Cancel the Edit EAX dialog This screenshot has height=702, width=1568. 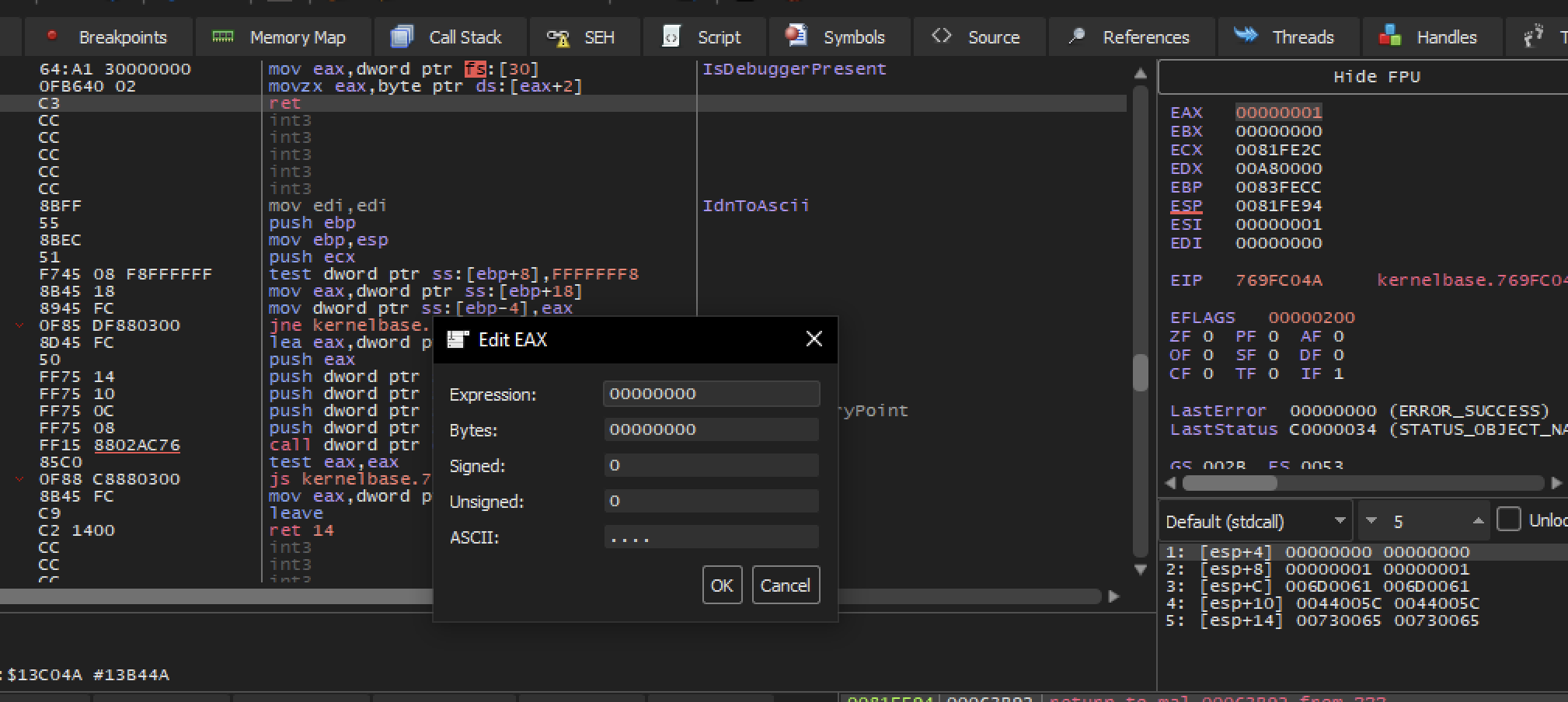click(x=786, y=585)
